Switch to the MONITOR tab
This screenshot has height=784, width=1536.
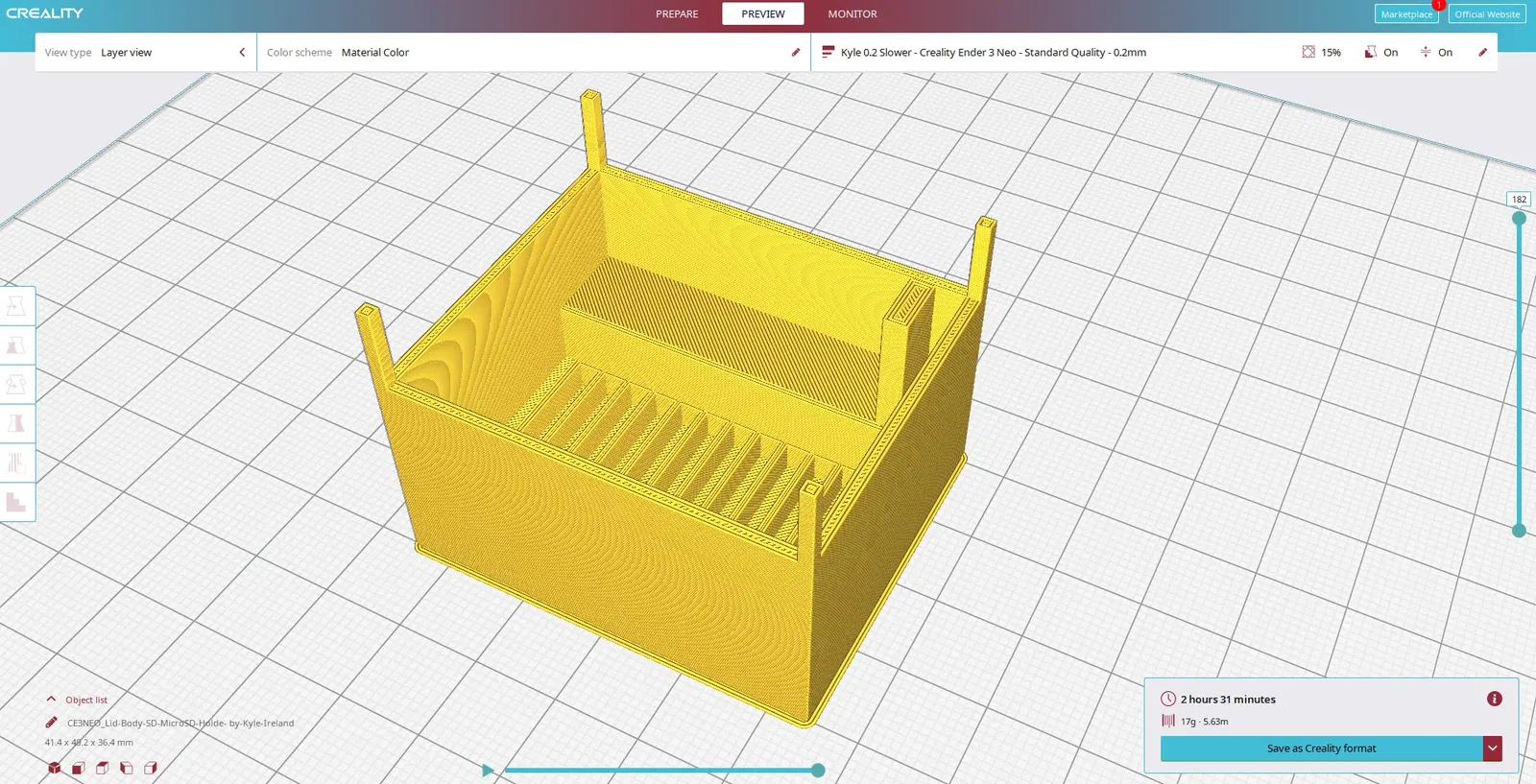pyautogui.click(x=852, y=14)
